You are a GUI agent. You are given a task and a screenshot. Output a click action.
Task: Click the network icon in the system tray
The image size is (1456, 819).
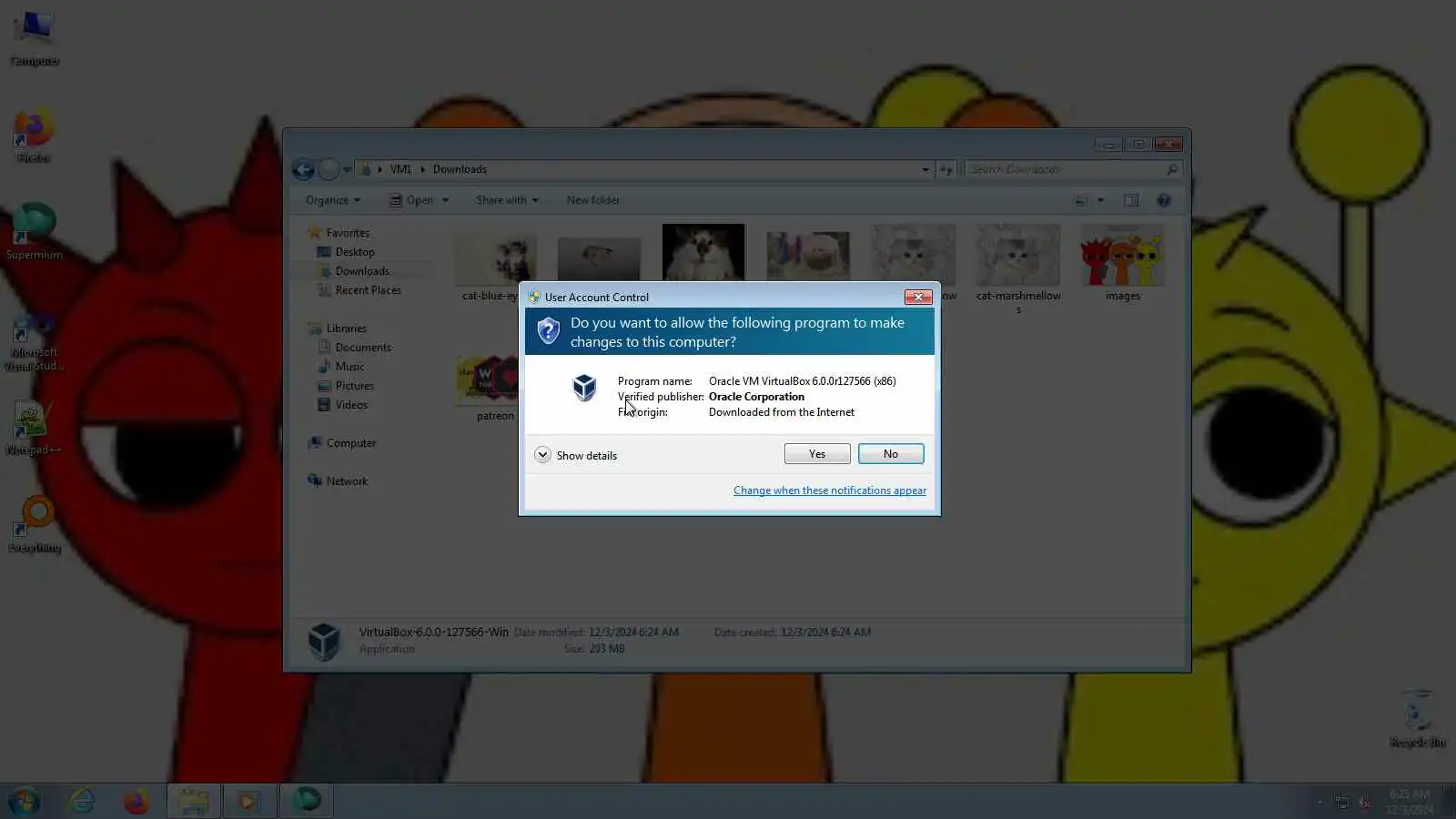click(1342, 802)
